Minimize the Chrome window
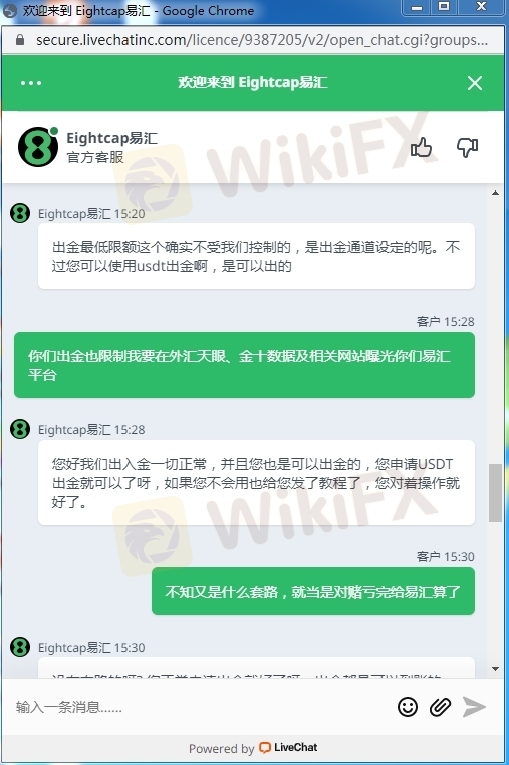 coord(417,7)
